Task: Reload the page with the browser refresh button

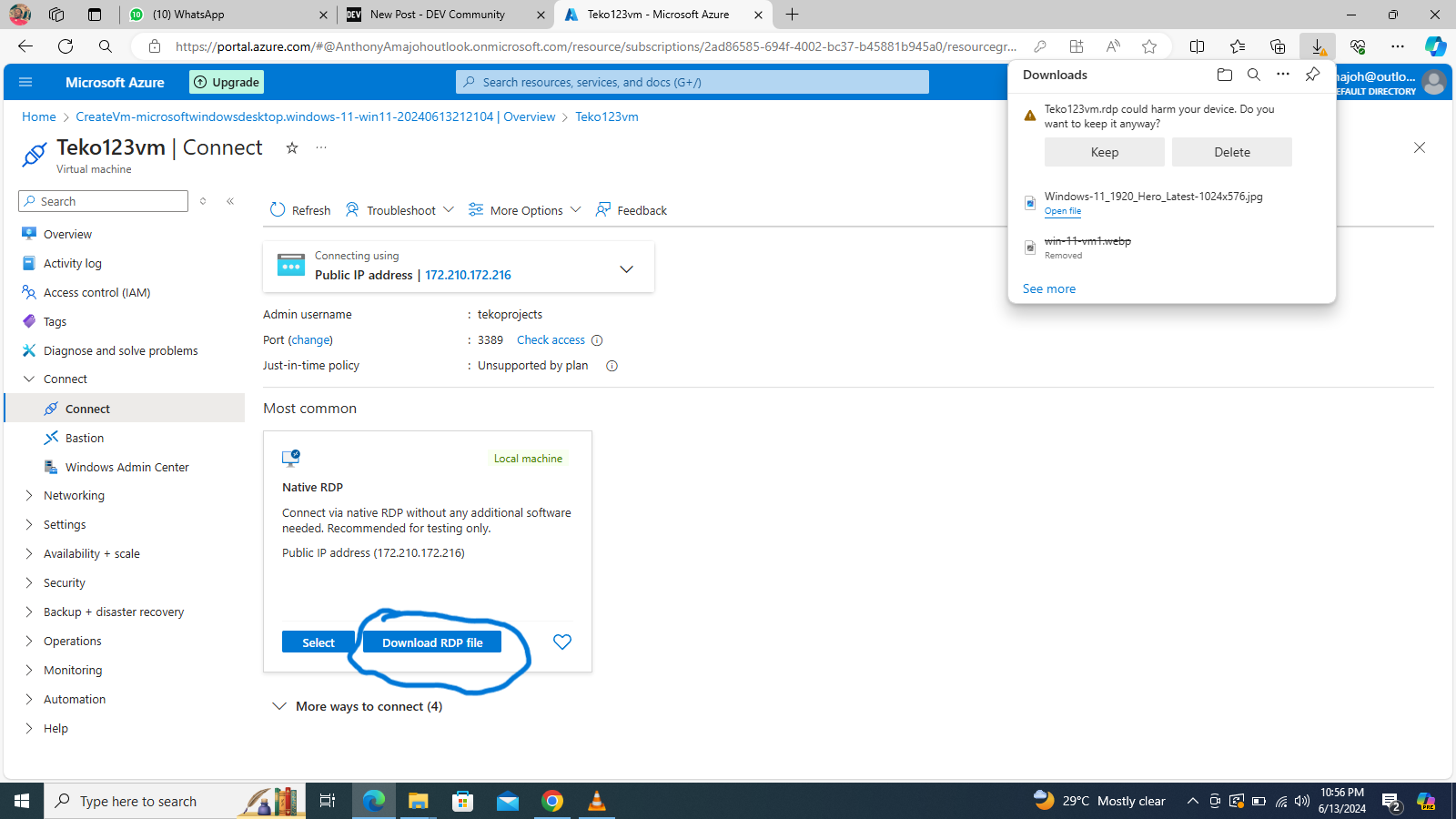Action: pos(66,46)
